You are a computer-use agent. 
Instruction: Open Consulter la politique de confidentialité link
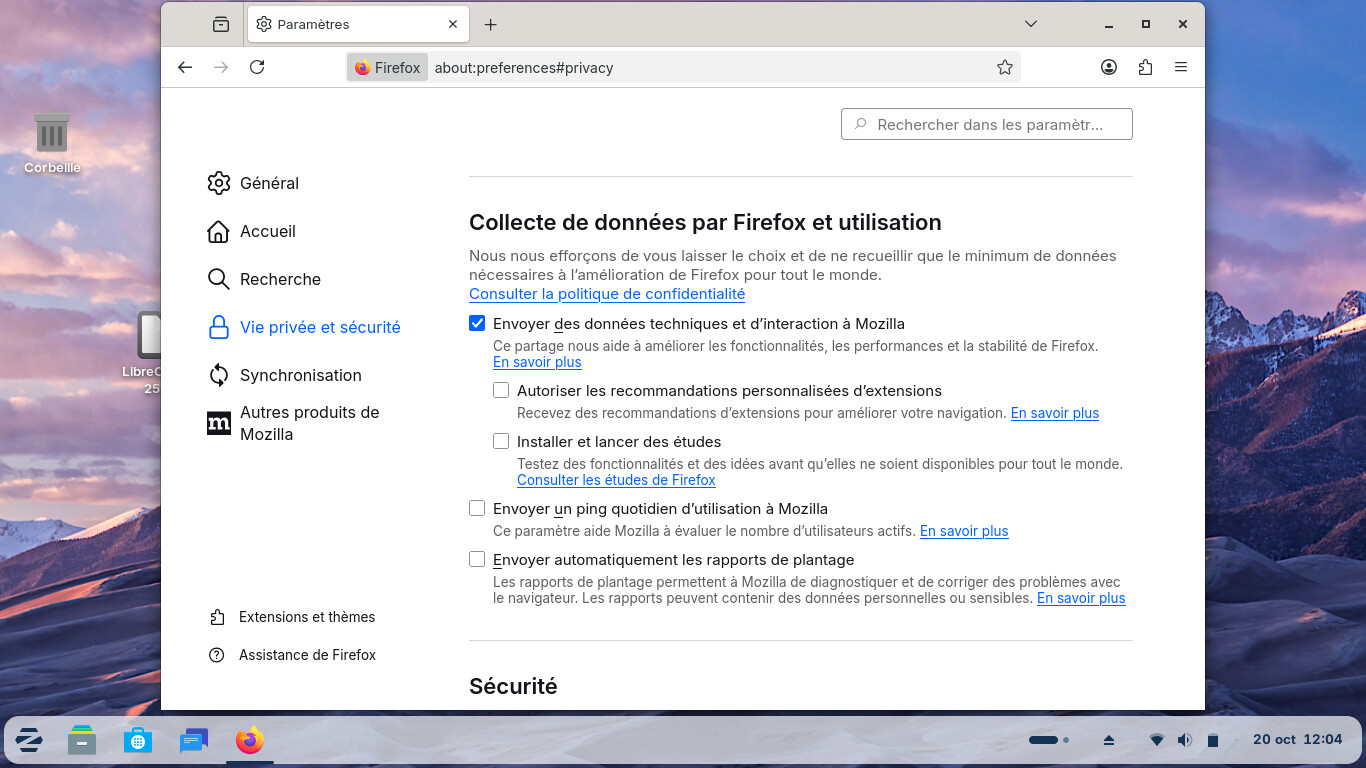607,294
